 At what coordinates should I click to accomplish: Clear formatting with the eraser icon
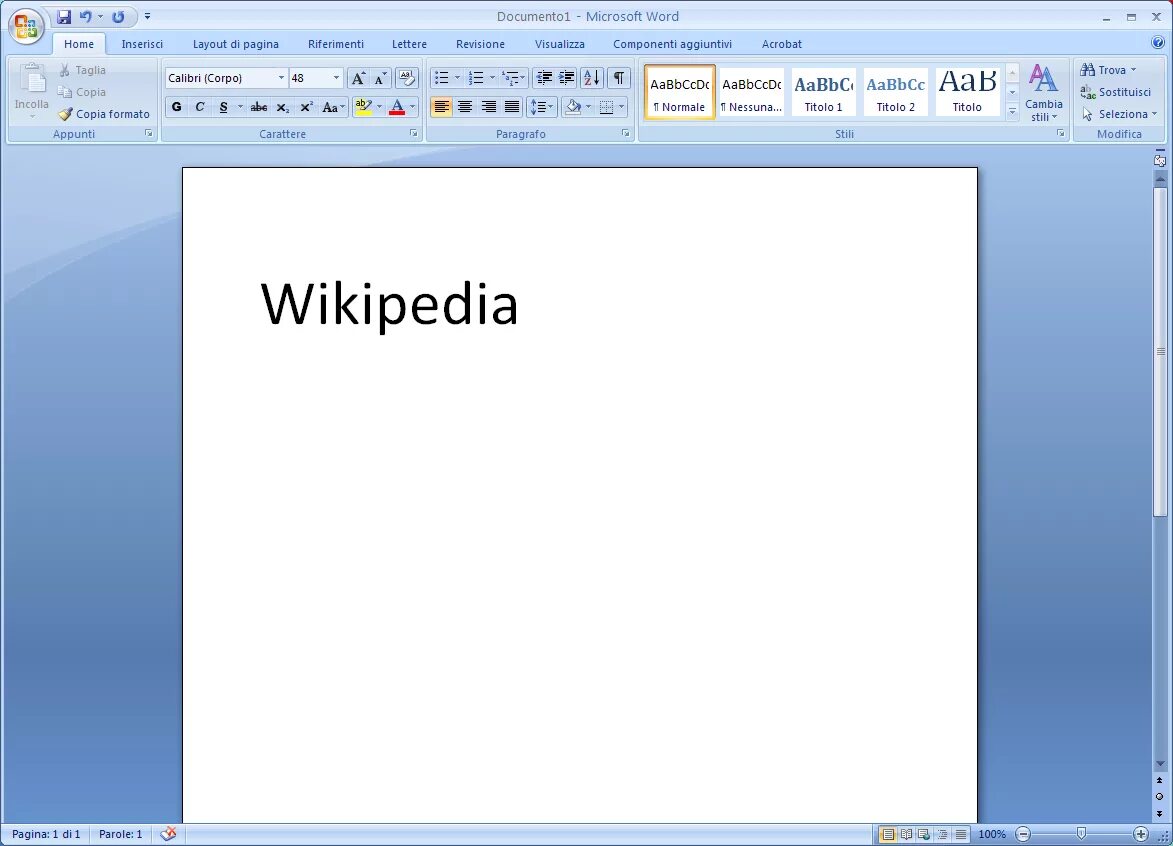point(407,78)
